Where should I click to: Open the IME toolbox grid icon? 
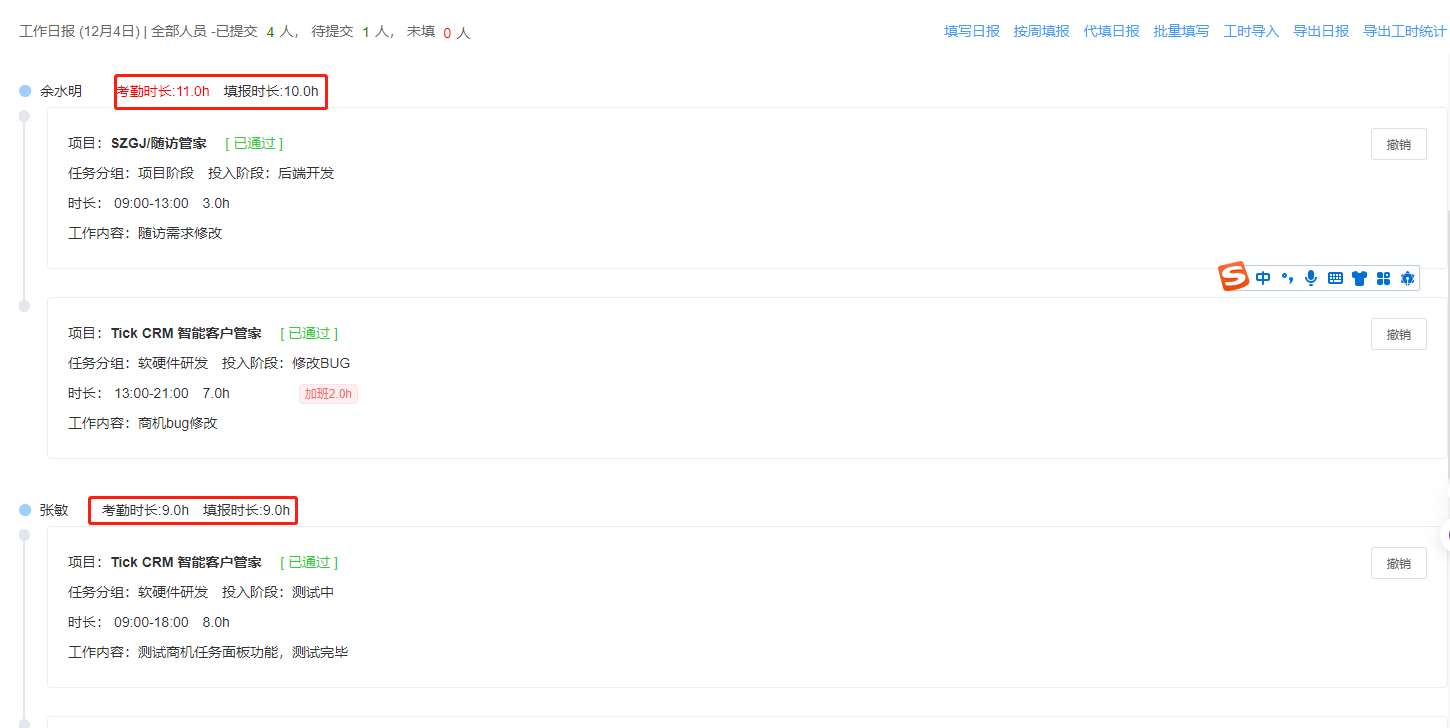(x=1384, y=278)
